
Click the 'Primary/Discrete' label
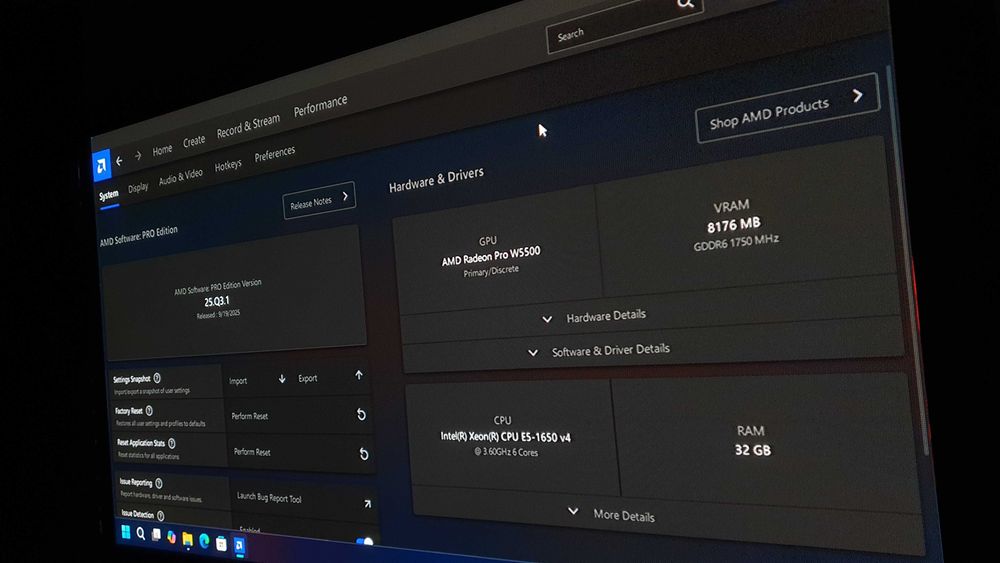point(491,271)
